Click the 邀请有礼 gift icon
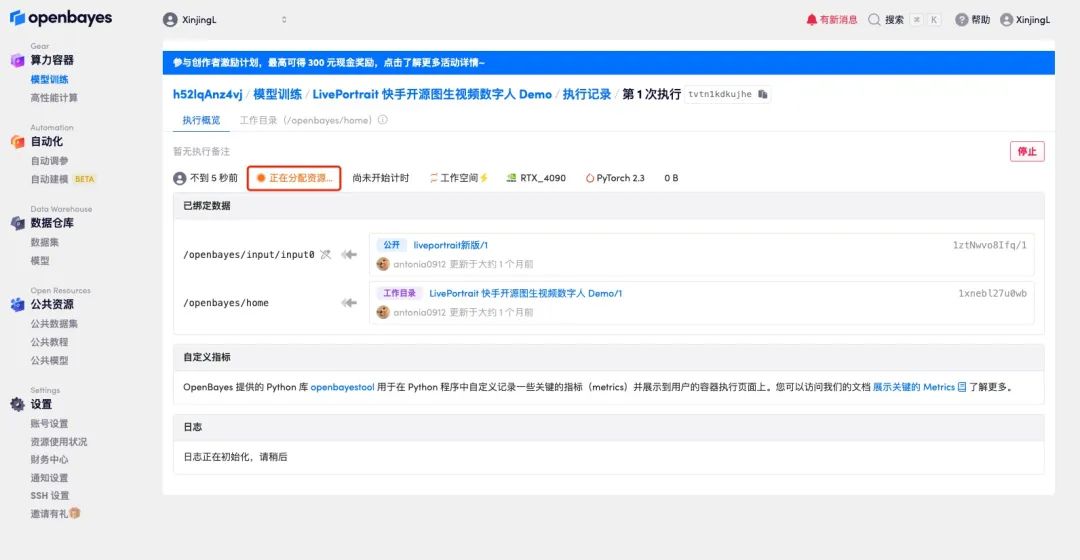Screen dimensions: 1080x560 (75, 513)
